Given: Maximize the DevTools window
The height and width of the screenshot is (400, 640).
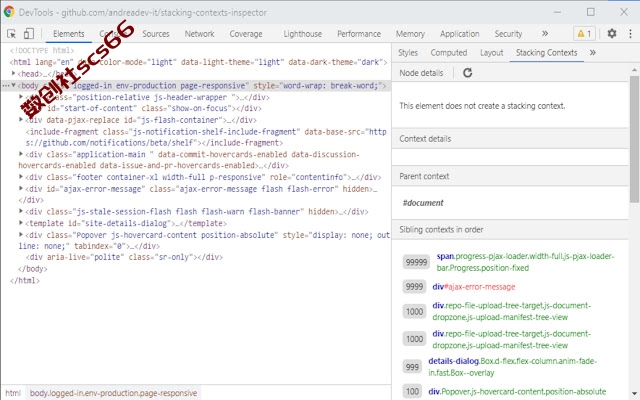Looking at the screenshot, I should [591, 12].
